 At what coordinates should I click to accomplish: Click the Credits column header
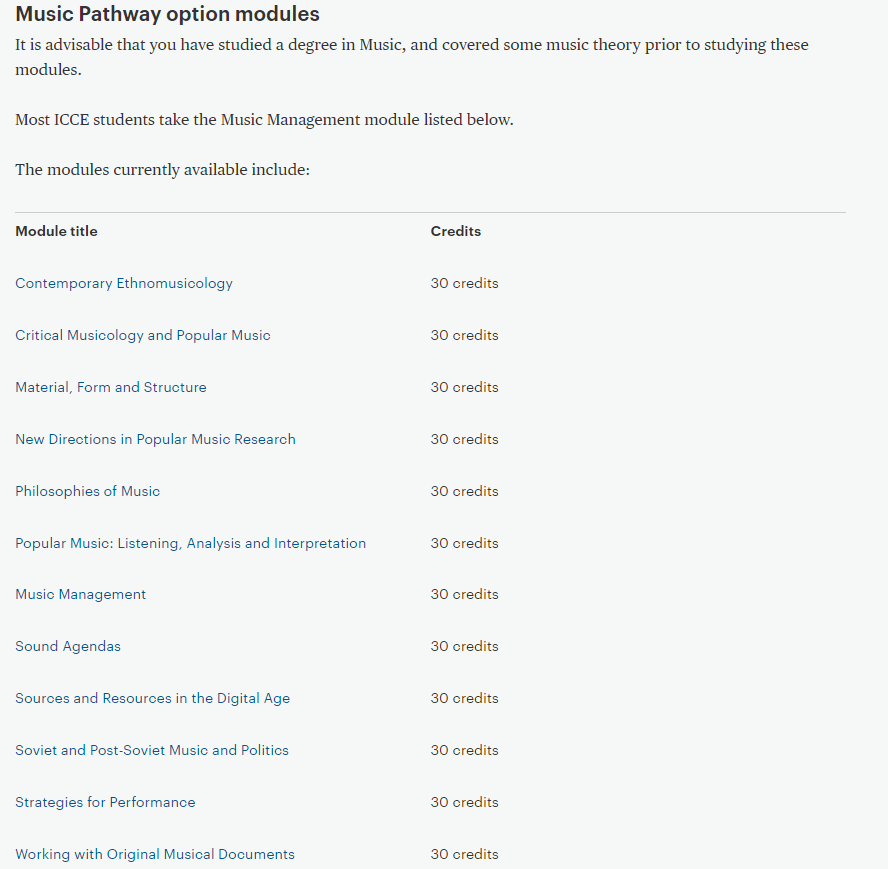pos(456,231)
